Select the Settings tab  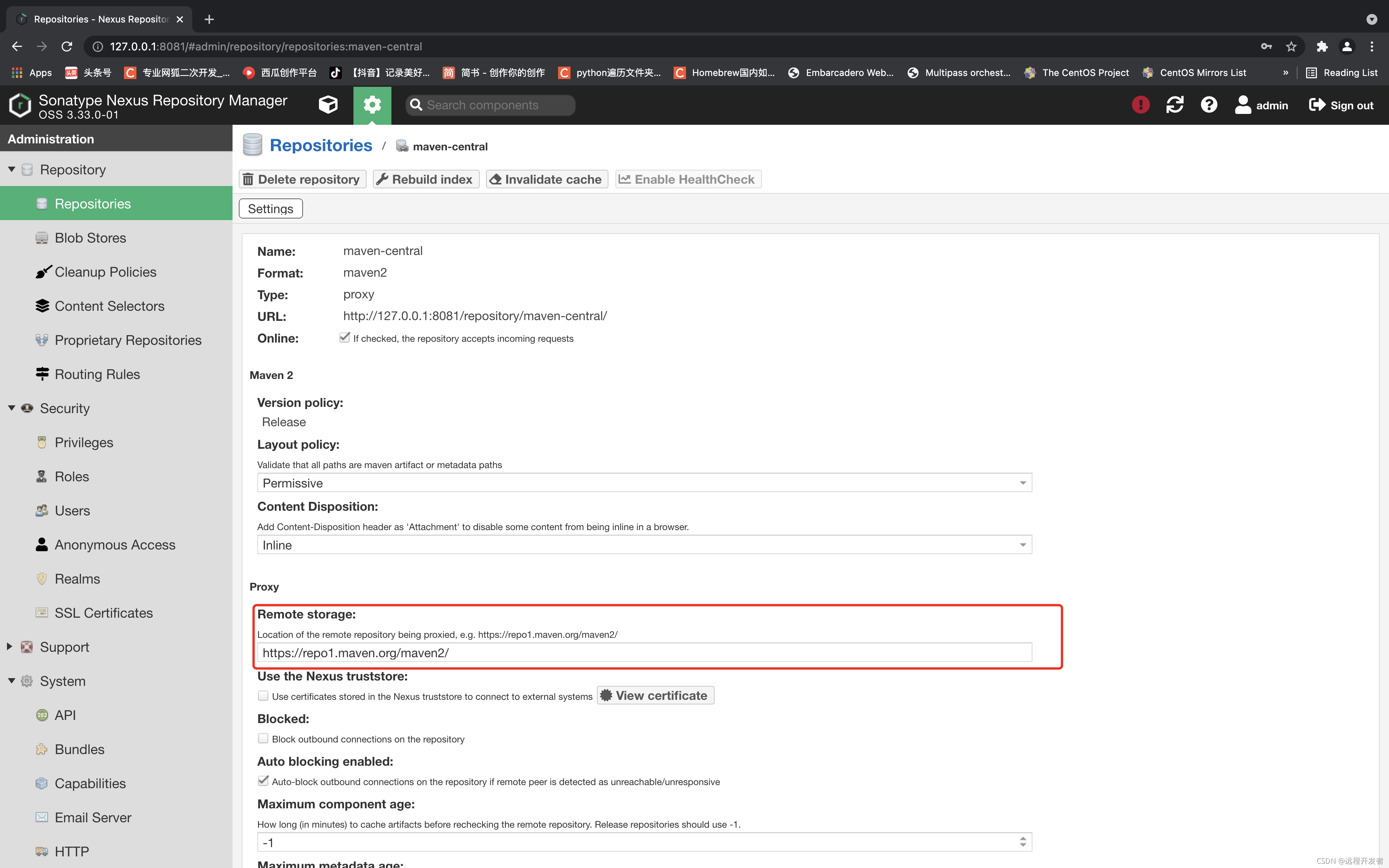pos(271,208)
